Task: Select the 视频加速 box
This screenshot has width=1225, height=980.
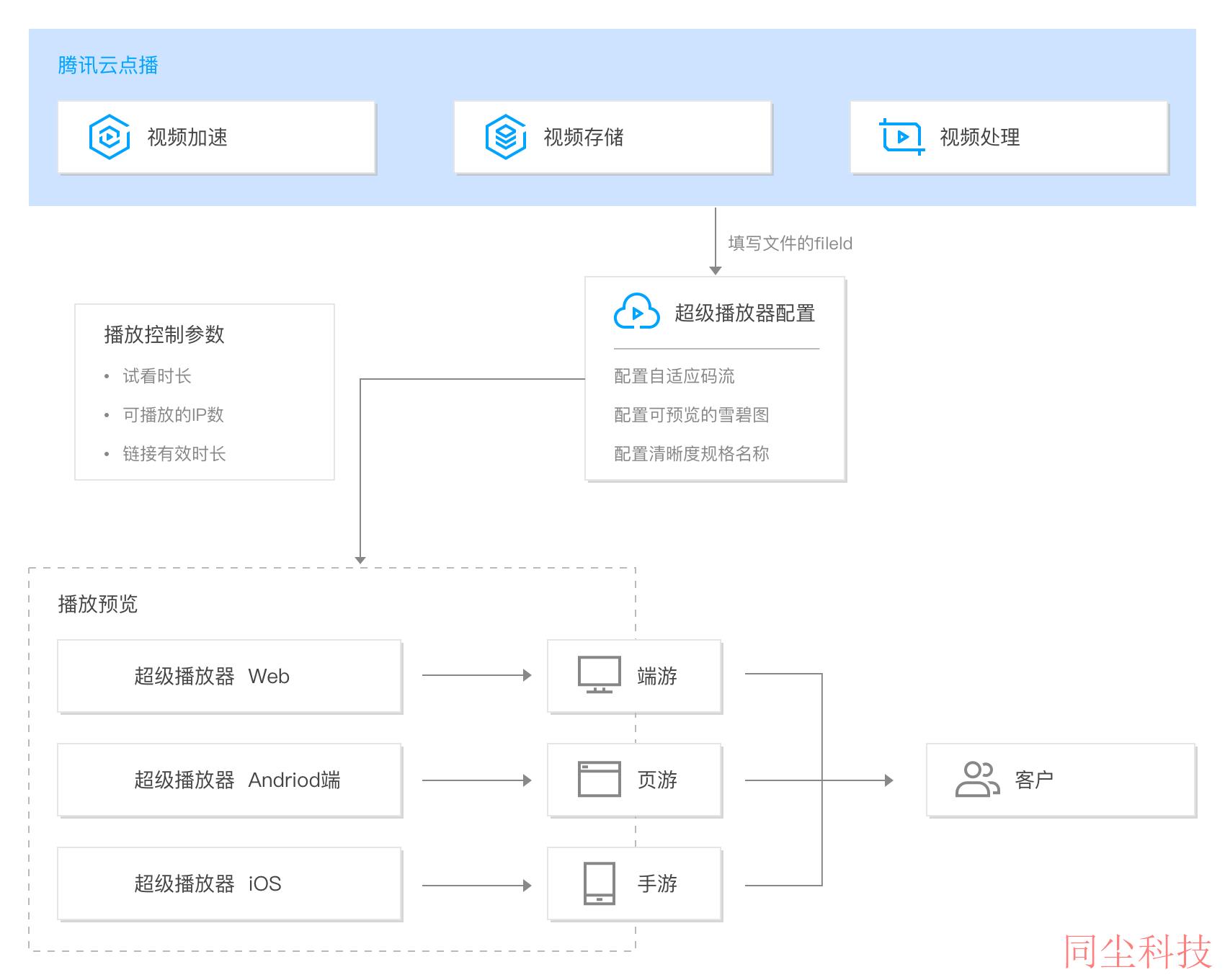Action: [x=216, y=137]
